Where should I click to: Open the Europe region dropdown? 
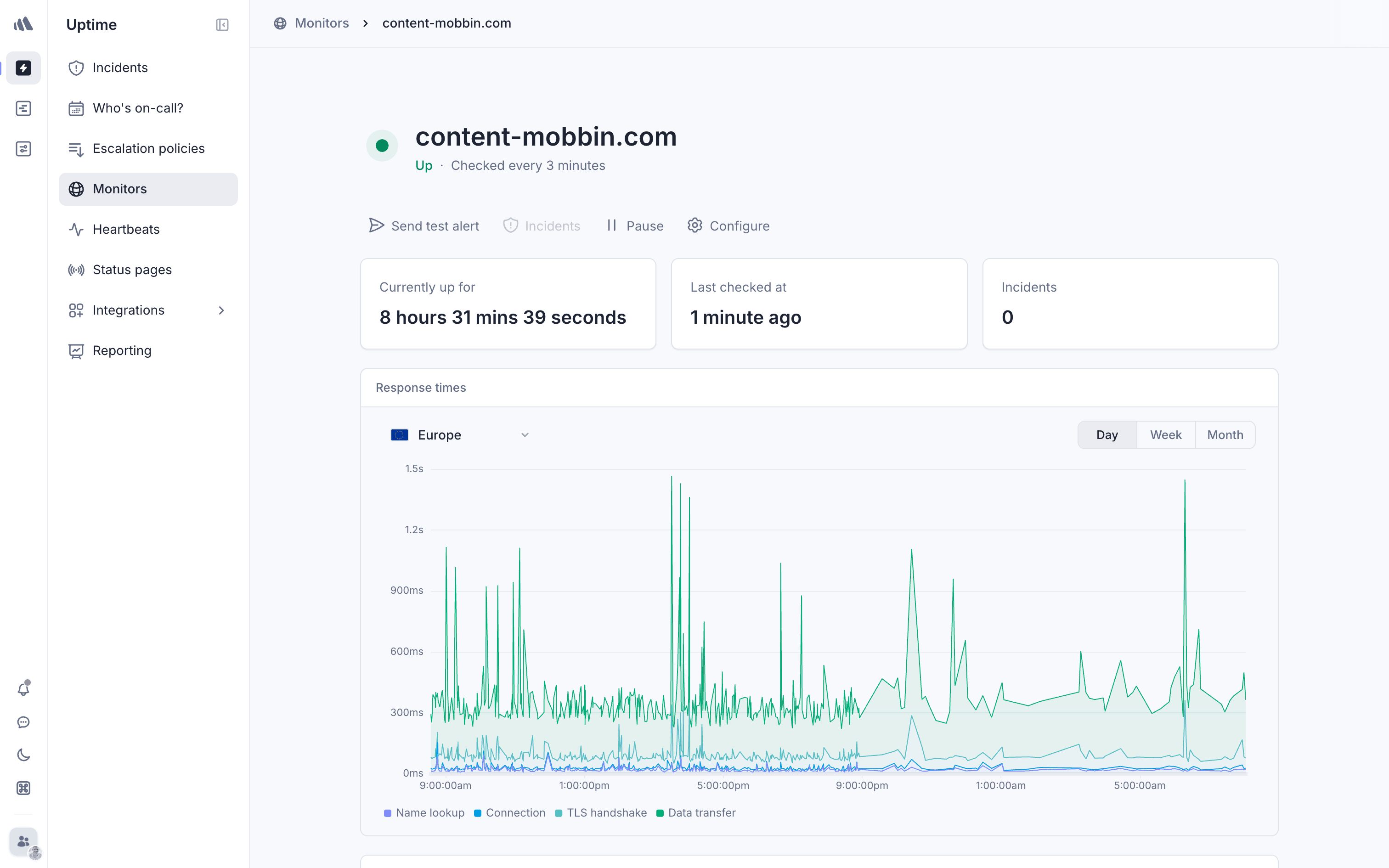(x=459, y=435)
